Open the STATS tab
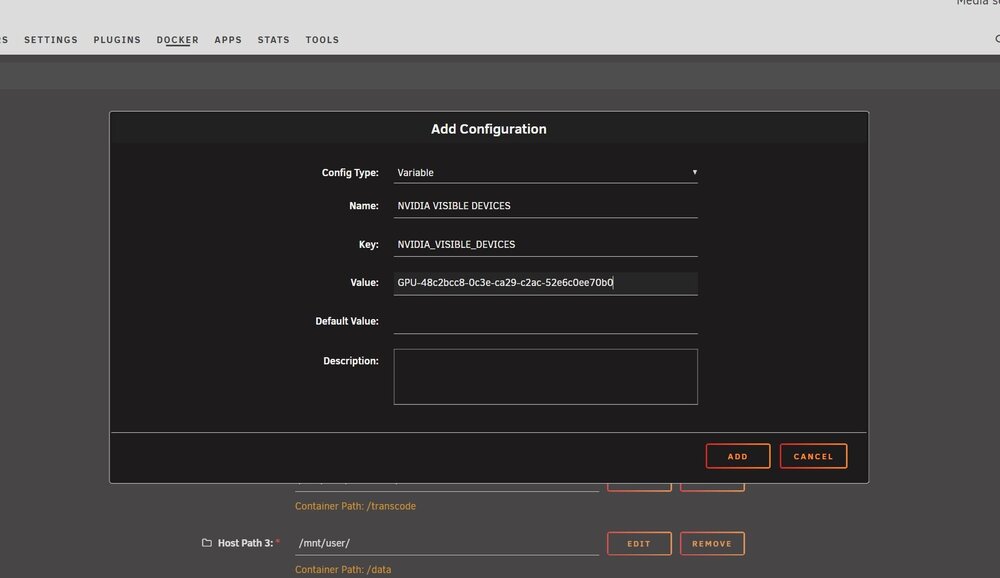The width and height of the screenshot is (1000, 578). coord(274,40)
